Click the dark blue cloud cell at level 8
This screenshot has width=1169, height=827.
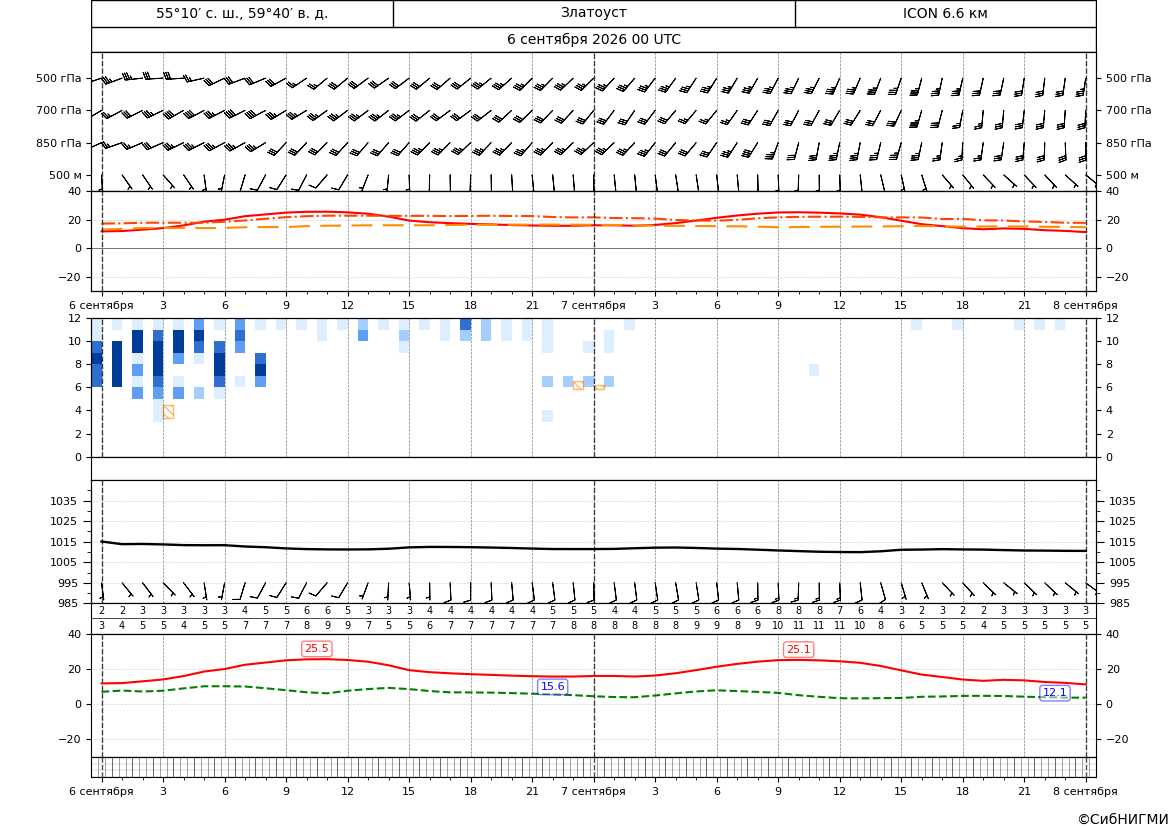click(x=260, y=370)
